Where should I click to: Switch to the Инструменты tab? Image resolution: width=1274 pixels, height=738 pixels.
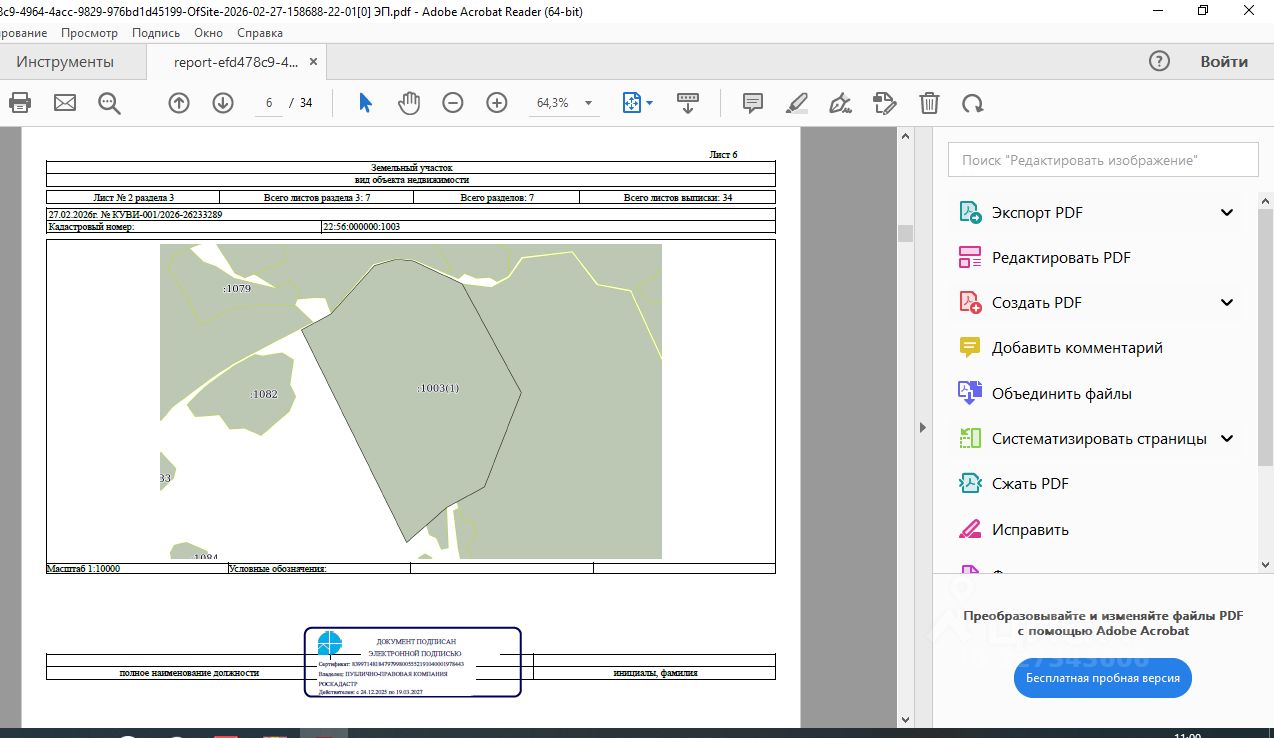65,62
